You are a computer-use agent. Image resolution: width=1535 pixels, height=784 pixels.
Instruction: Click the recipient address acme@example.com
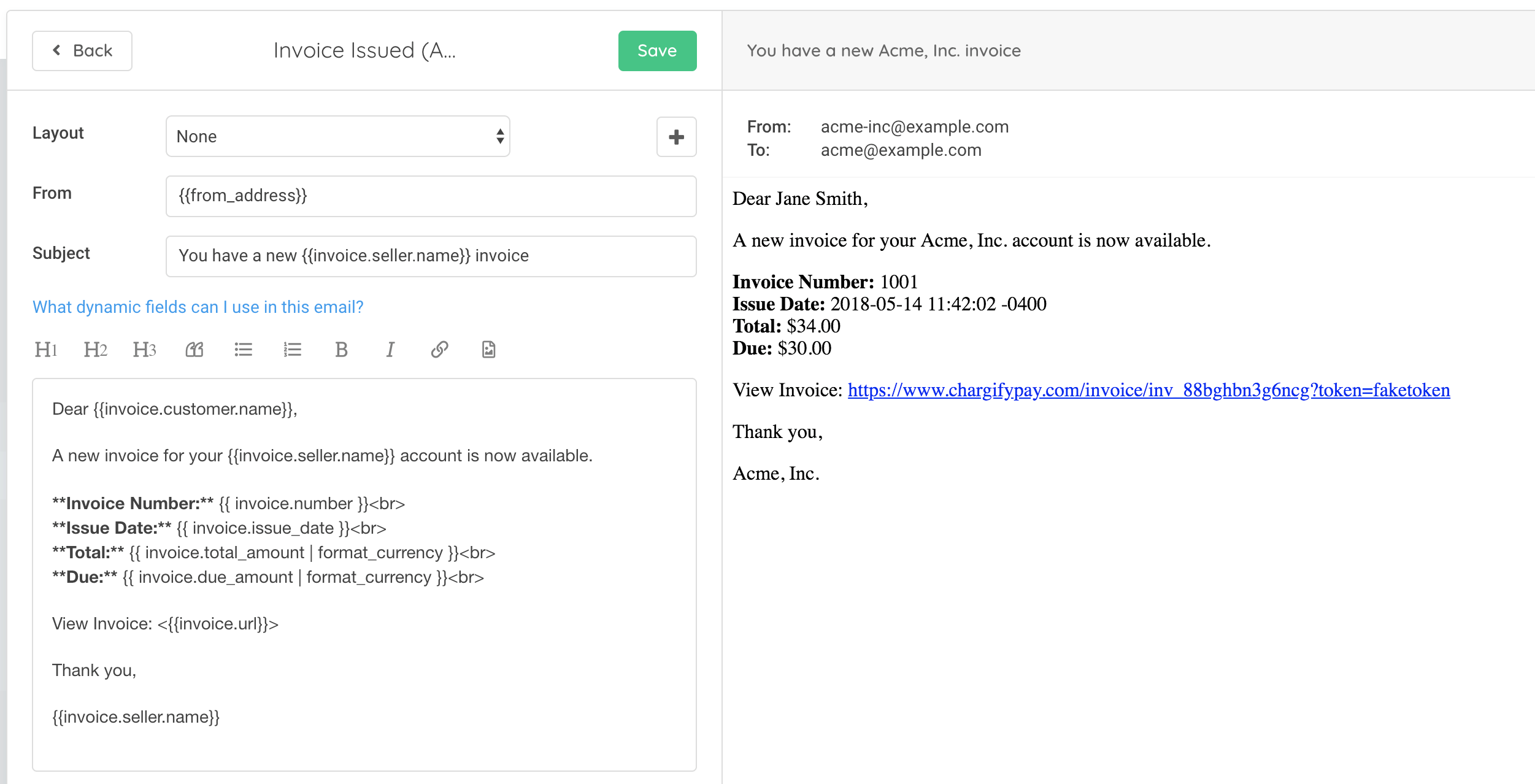click(x=901, y=150)
